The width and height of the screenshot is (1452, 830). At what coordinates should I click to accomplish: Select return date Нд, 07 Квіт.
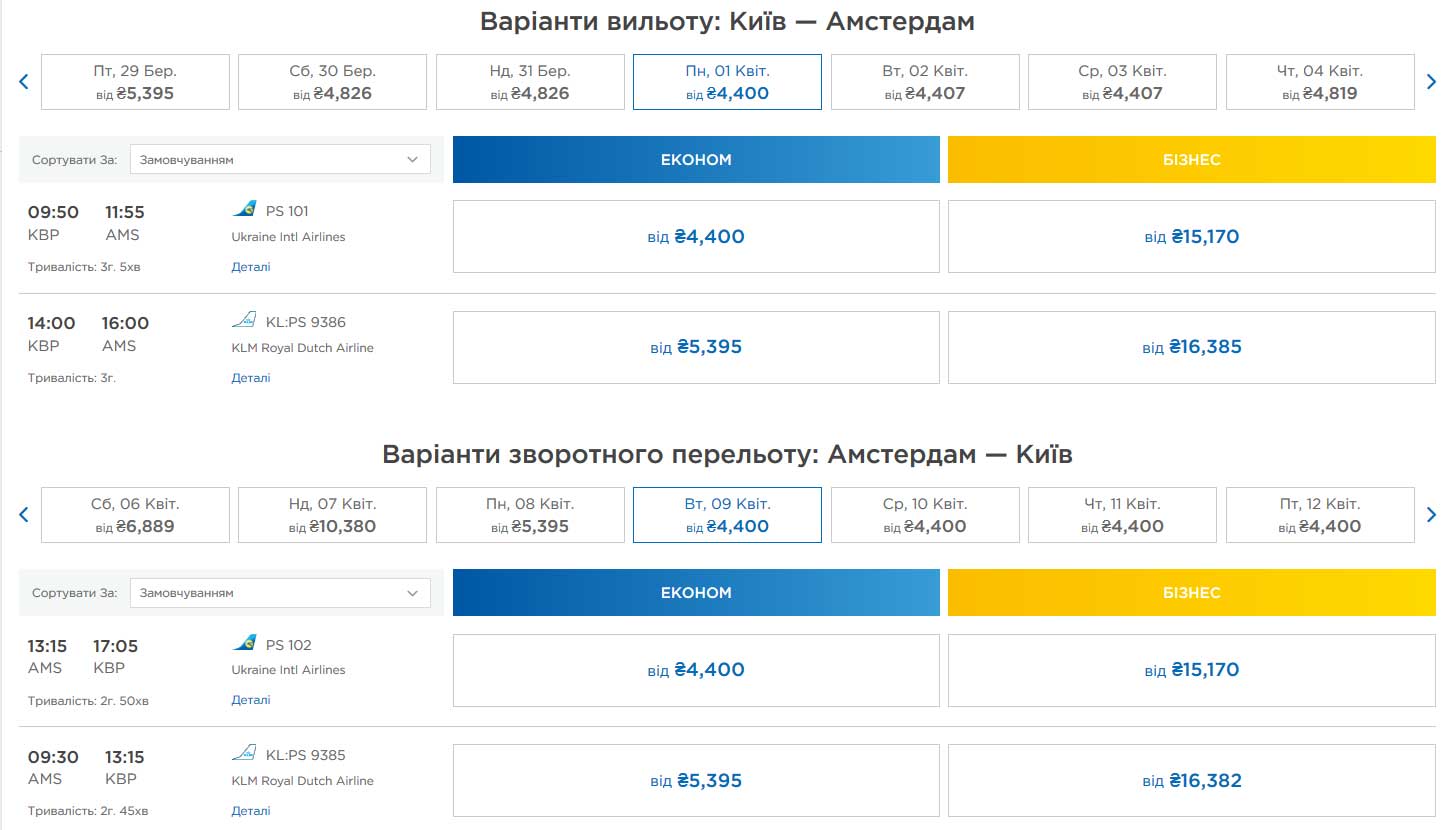tap(332, 515)
